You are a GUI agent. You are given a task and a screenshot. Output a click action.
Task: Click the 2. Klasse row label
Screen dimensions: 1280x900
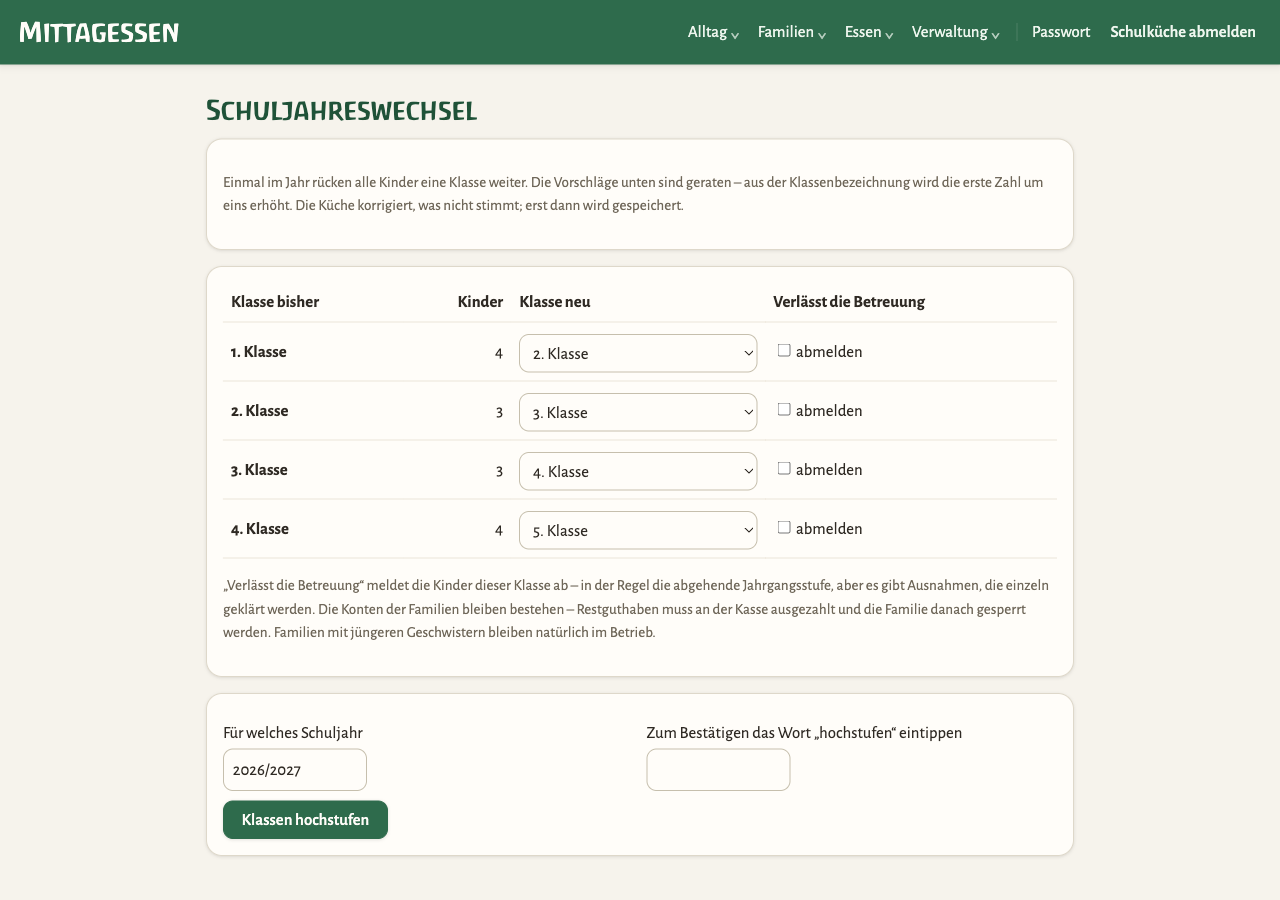pos(260,411)
